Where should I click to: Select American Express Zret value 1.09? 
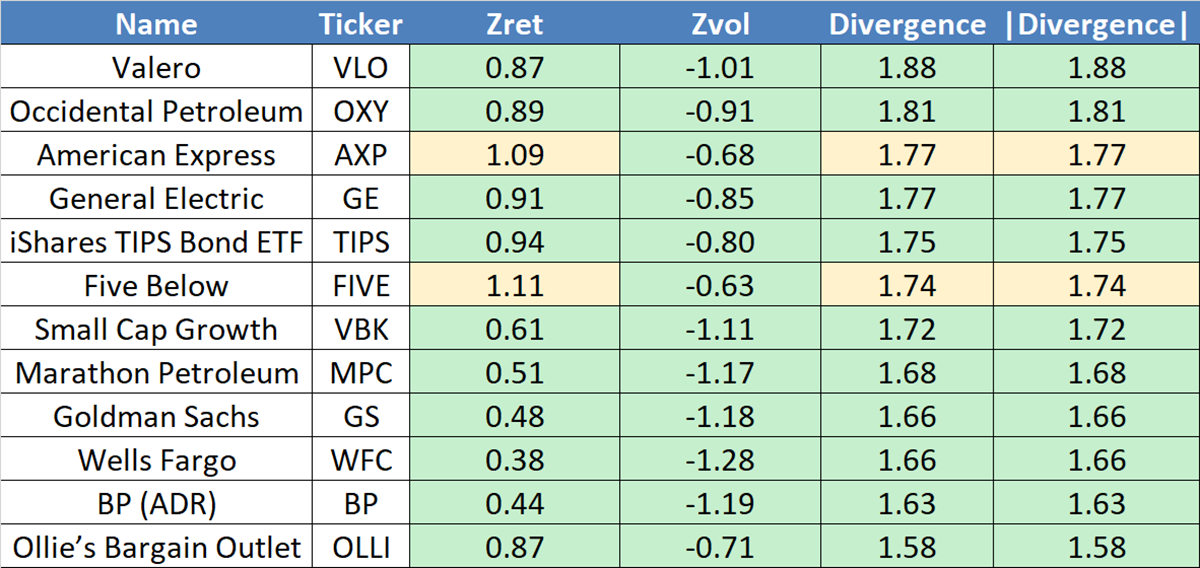point(517,155)
